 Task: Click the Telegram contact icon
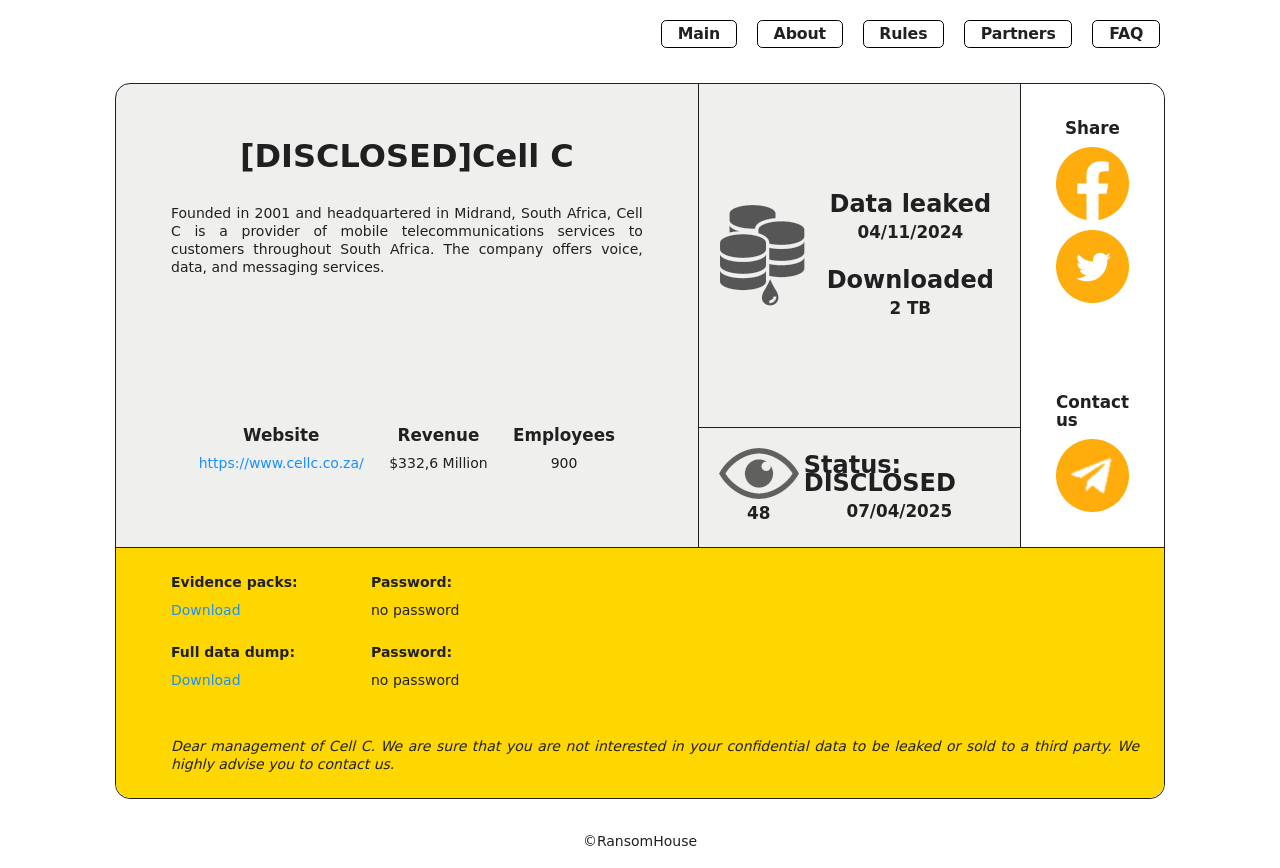(1092, 476)
